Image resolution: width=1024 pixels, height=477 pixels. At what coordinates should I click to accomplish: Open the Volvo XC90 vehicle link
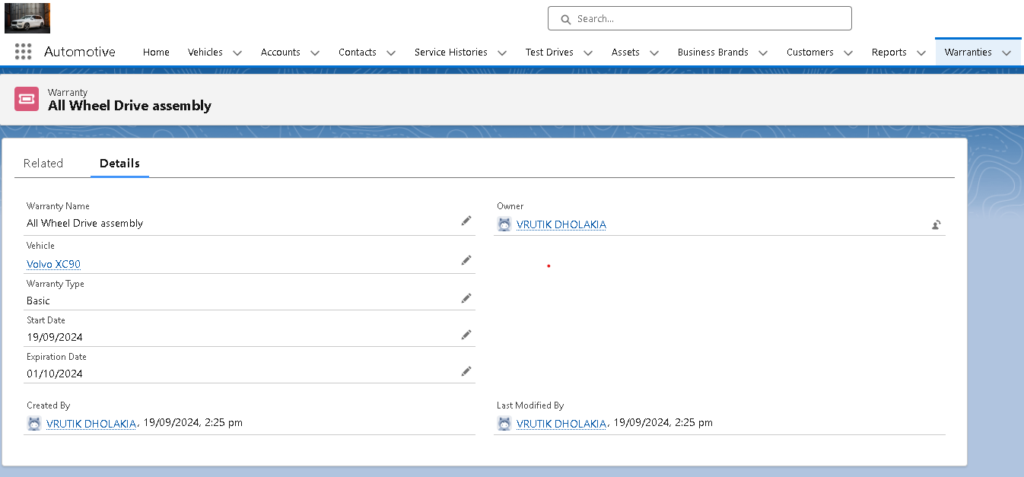pyautogui.click(x=54, y=264)
